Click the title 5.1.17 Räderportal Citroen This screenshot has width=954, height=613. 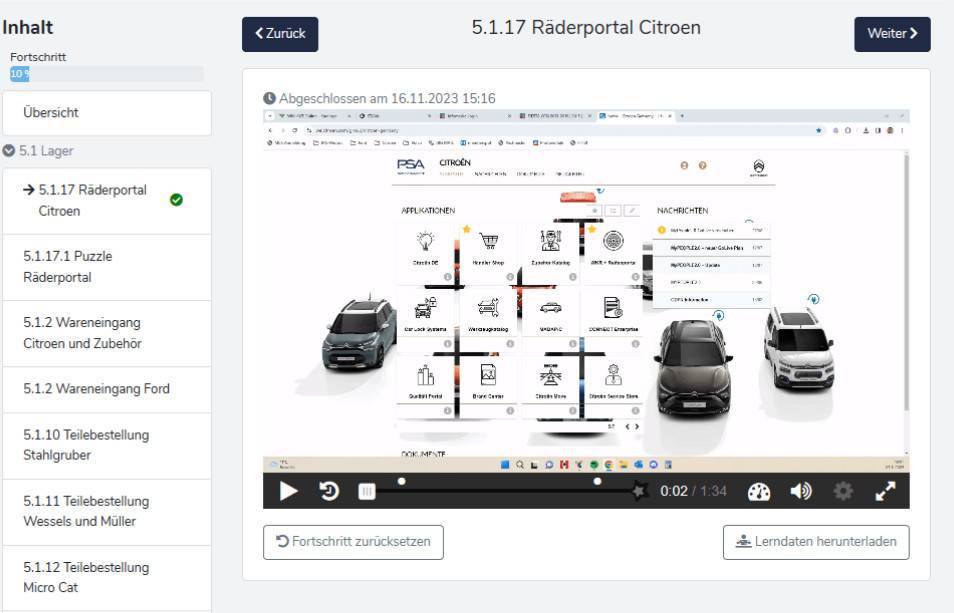(586, 27)
